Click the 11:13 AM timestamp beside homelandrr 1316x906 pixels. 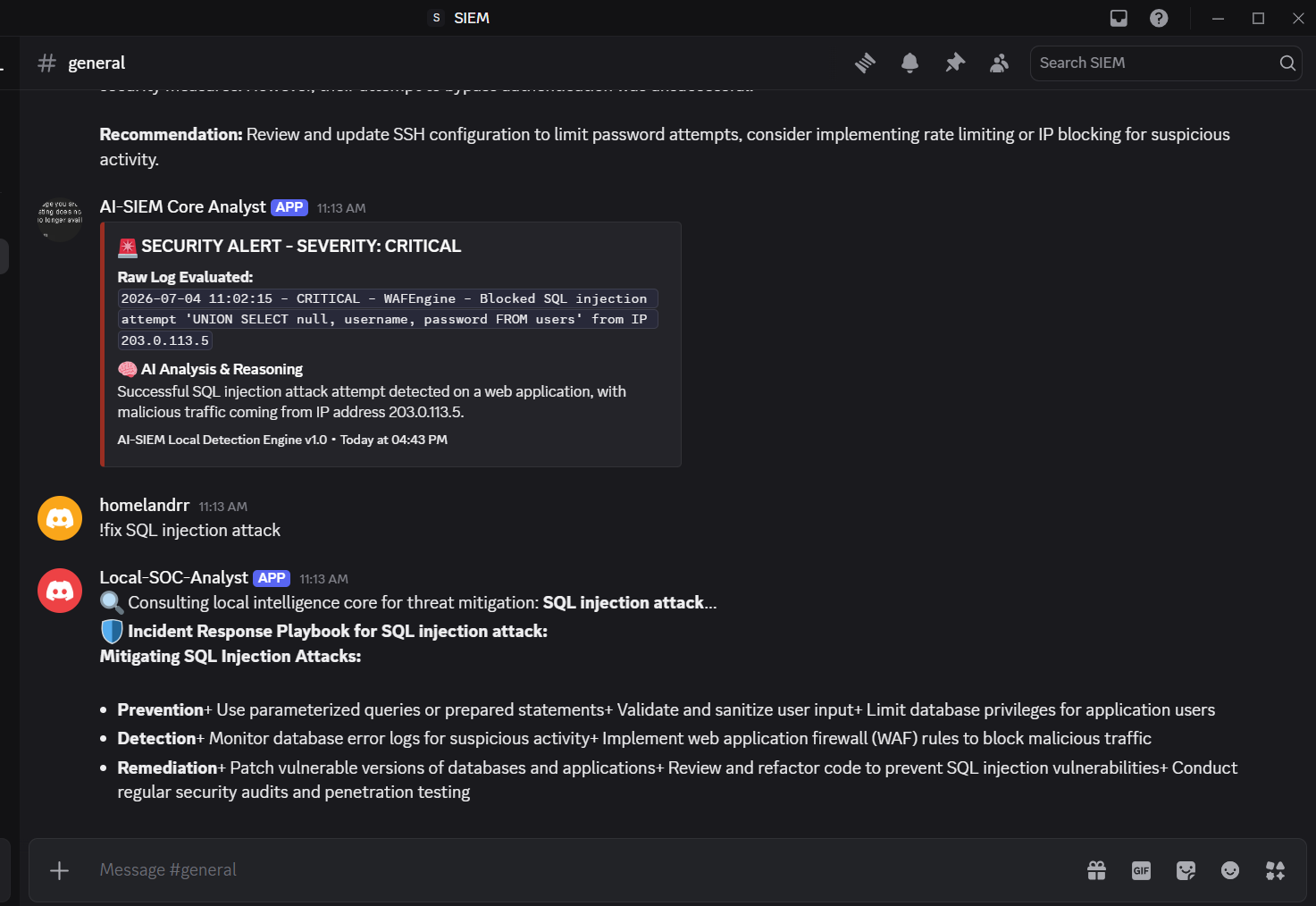pyautogui.click(x=222, y=507)
